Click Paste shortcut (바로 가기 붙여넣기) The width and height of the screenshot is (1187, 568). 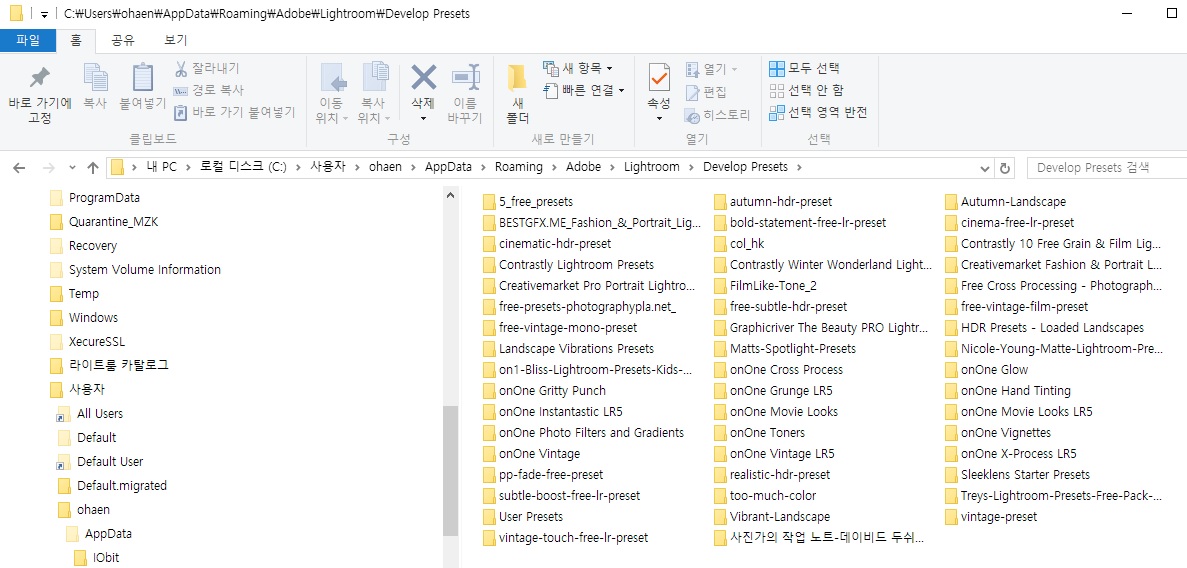(234, 112)
